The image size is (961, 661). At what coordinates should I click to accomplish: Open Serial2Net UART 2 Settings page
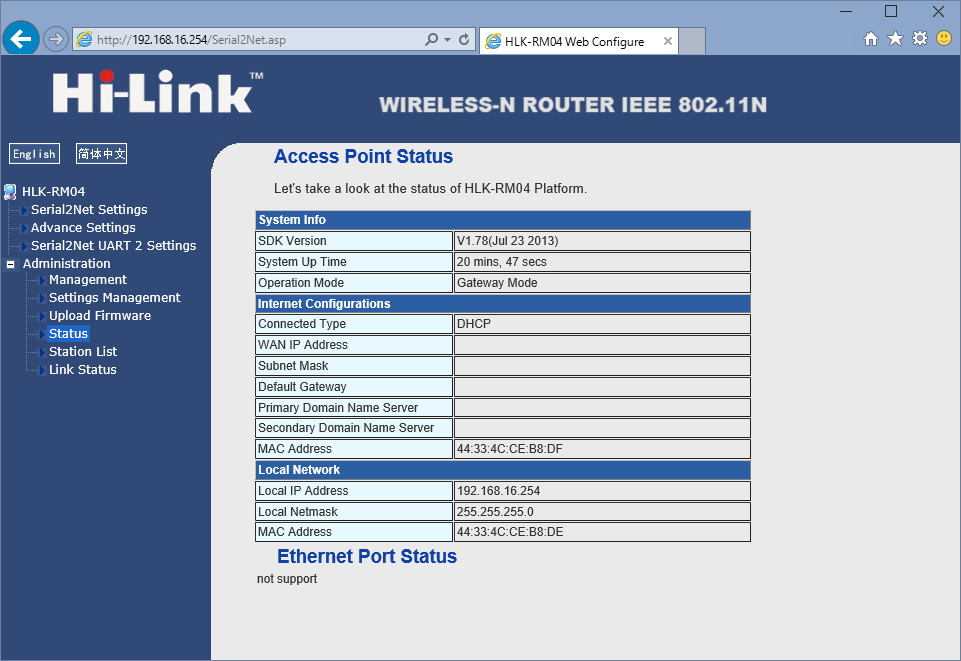point(113,246)
